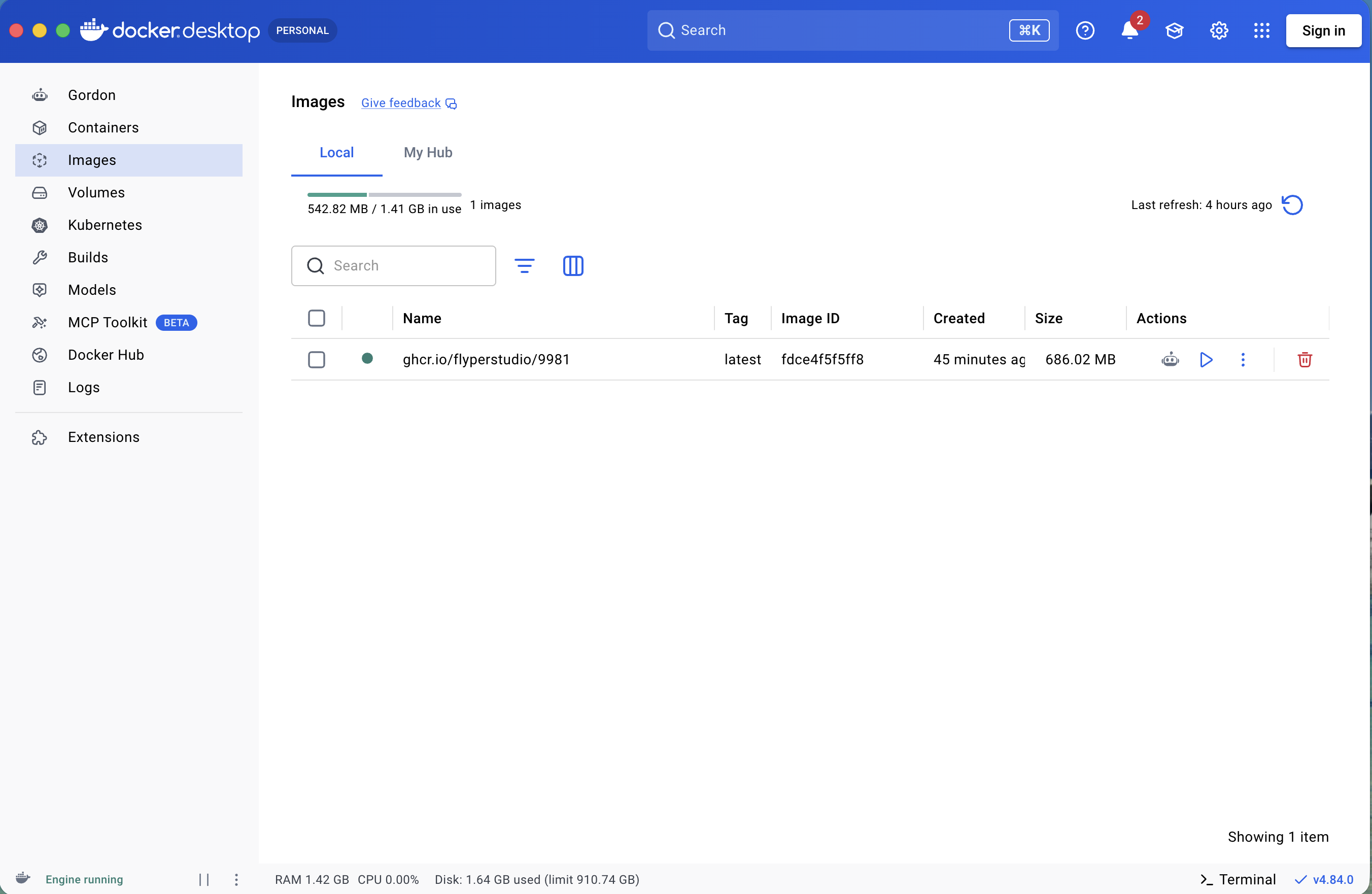Image resolution: width=1372 pixels, height=894 pixels.
Task: Open MCP Toolkit beta
Action: point(128,322)
